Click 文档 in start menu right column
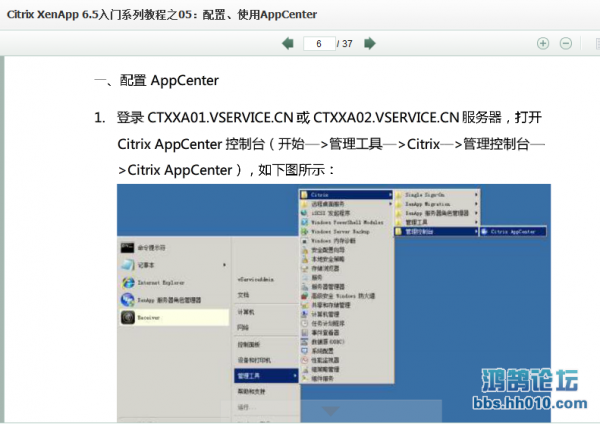The image size is (600, 424). [x=243, y=295]
